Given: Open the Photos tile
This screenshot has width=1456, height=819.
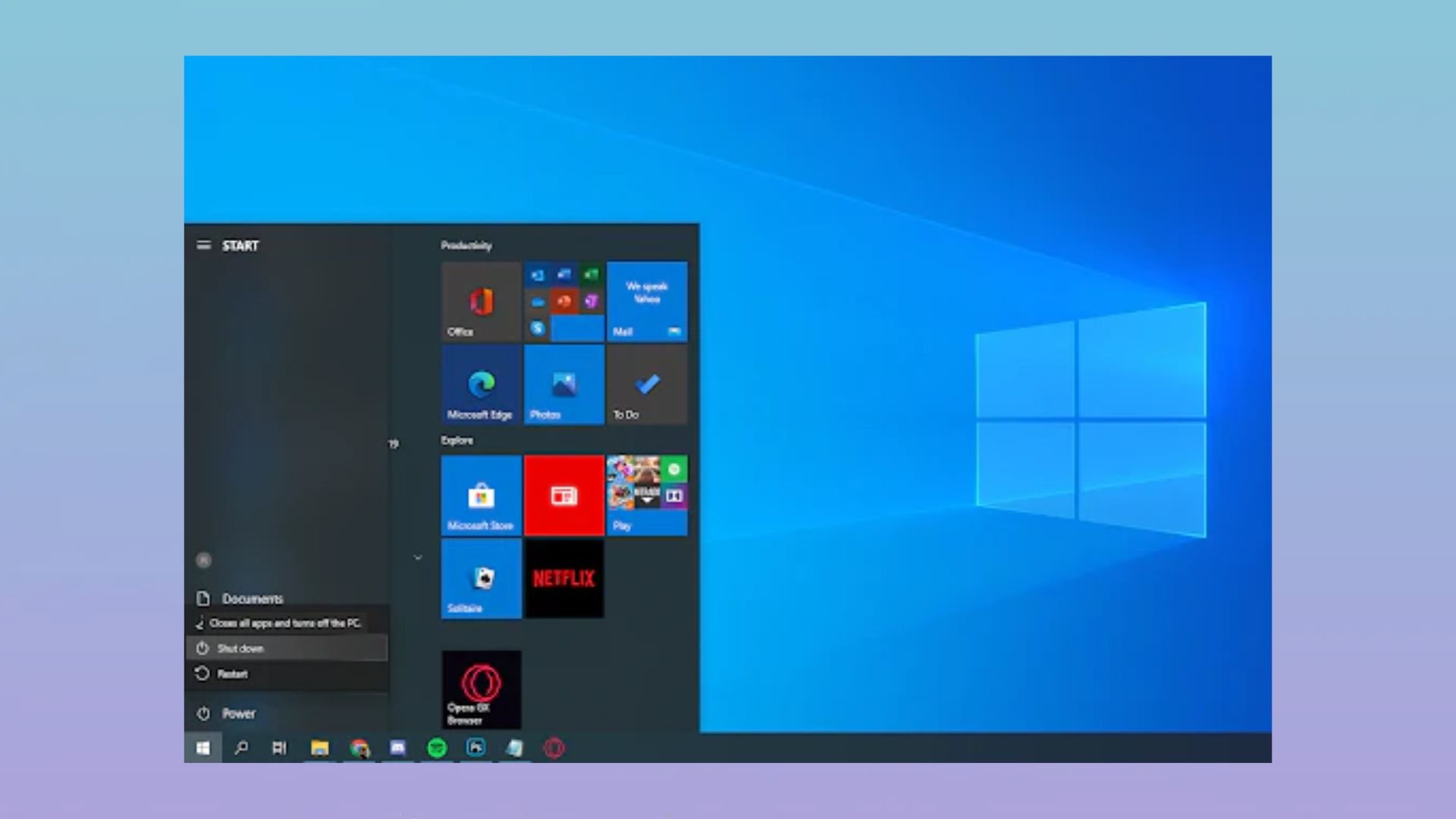Looking at the screenshot, I should 563,384.
